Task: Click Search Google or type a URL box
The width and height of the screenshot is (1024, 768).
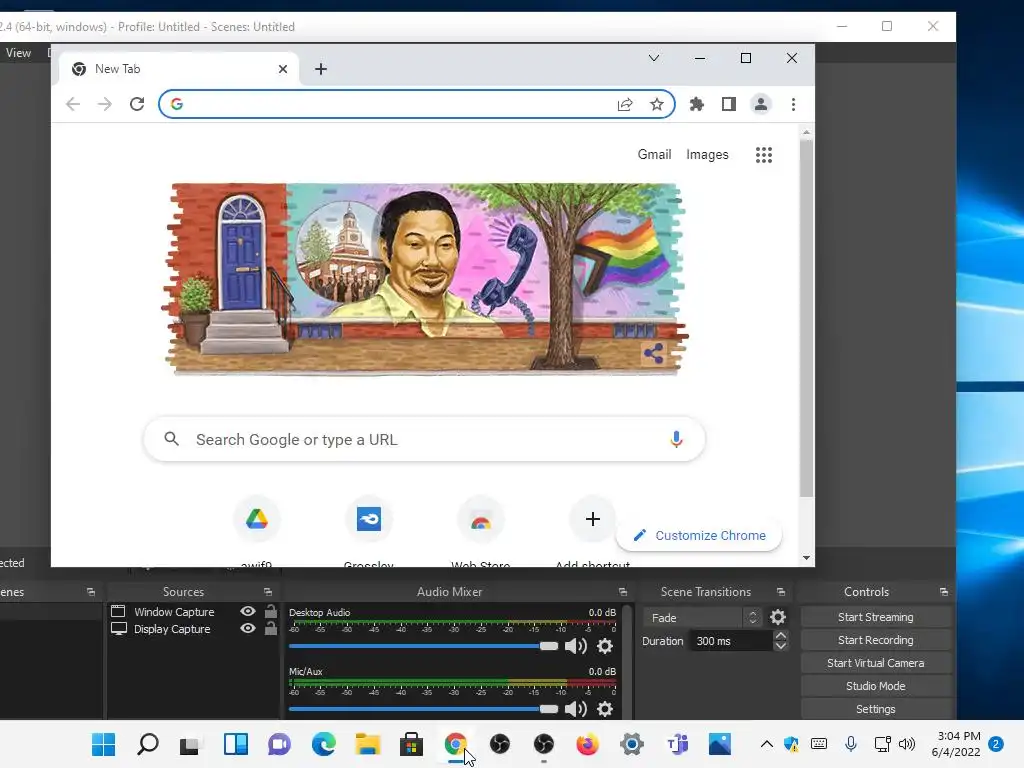Action: point(424,440)
